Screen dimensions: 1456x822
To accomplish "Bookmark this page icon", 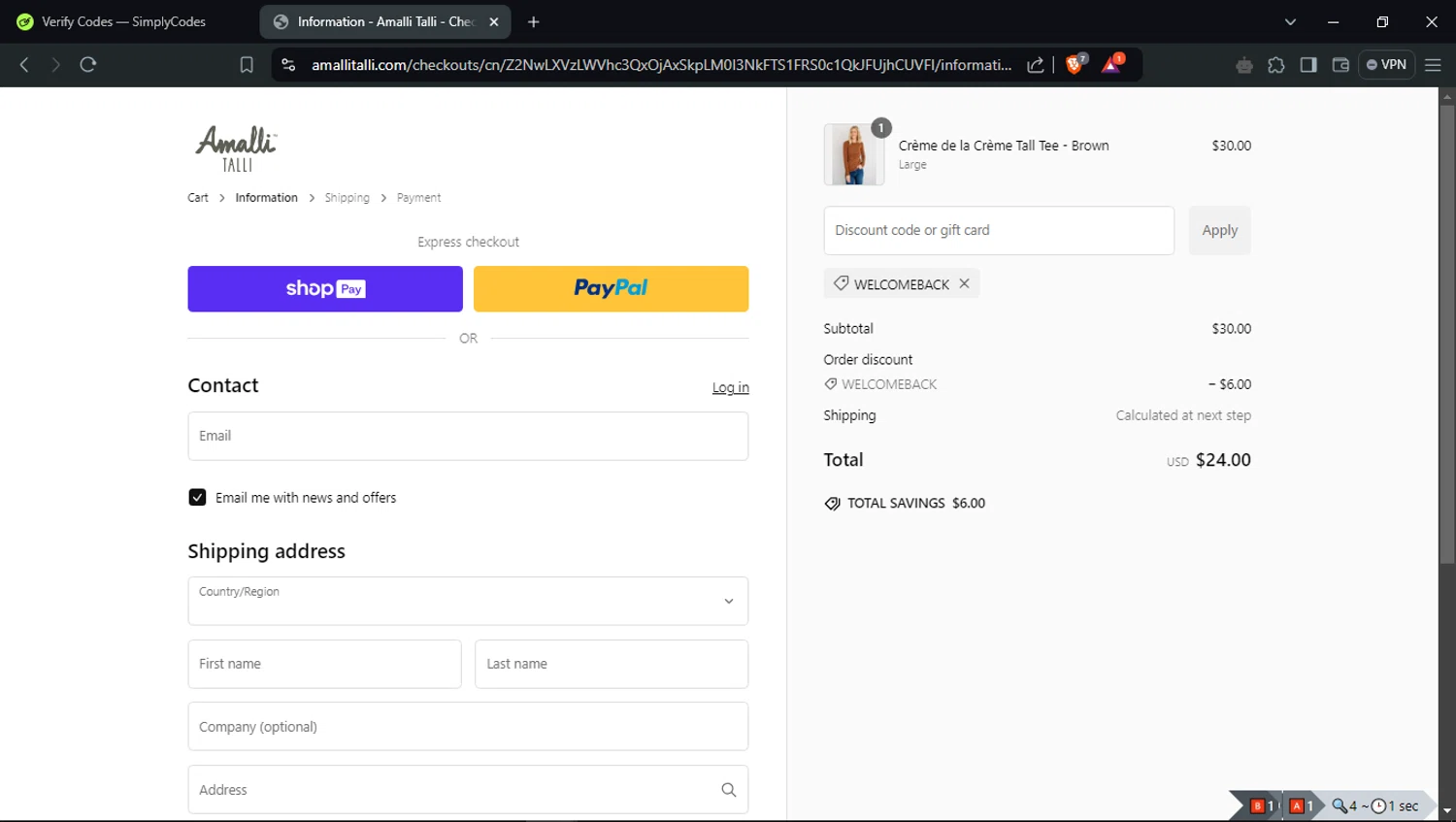I will (x=247, y=65).
